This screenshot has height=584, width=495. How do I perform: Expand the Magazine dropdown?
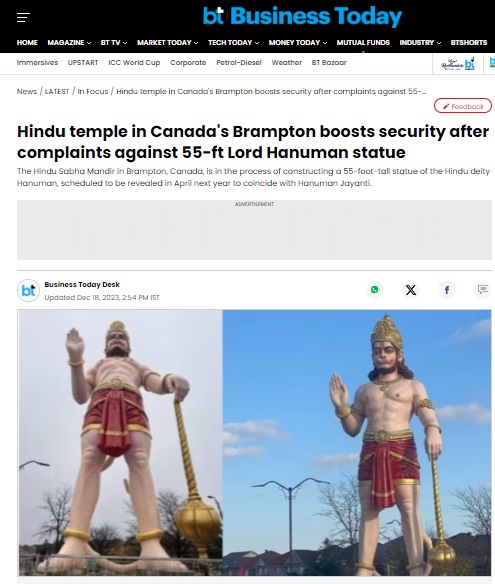69,42
